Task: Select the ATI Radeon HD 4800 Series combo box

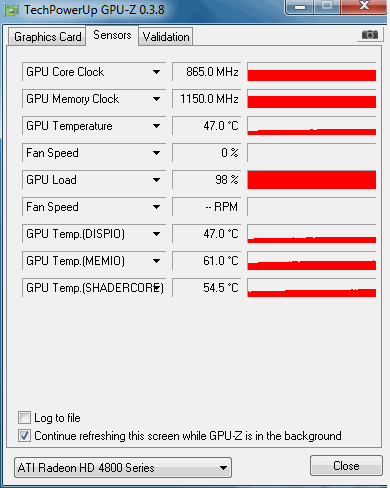Action: pyautogui.click(x=123, y=468)
